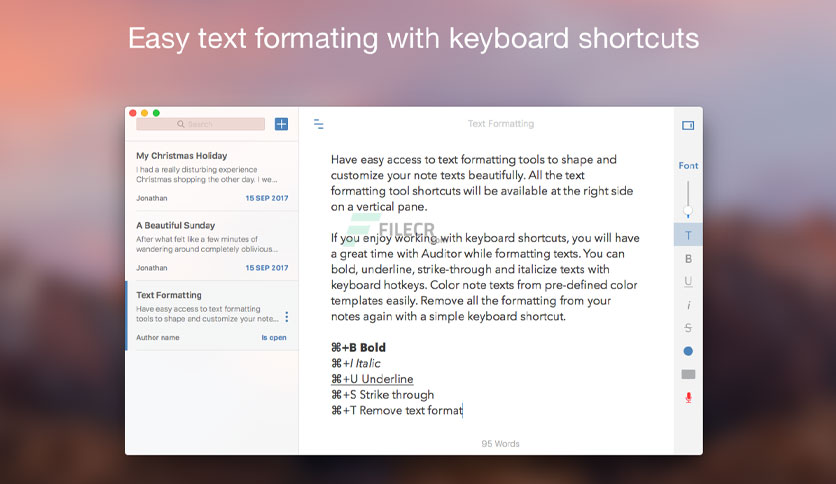
Task: Click the ⌘+U Underline line in note
Action: click(372, 379)
